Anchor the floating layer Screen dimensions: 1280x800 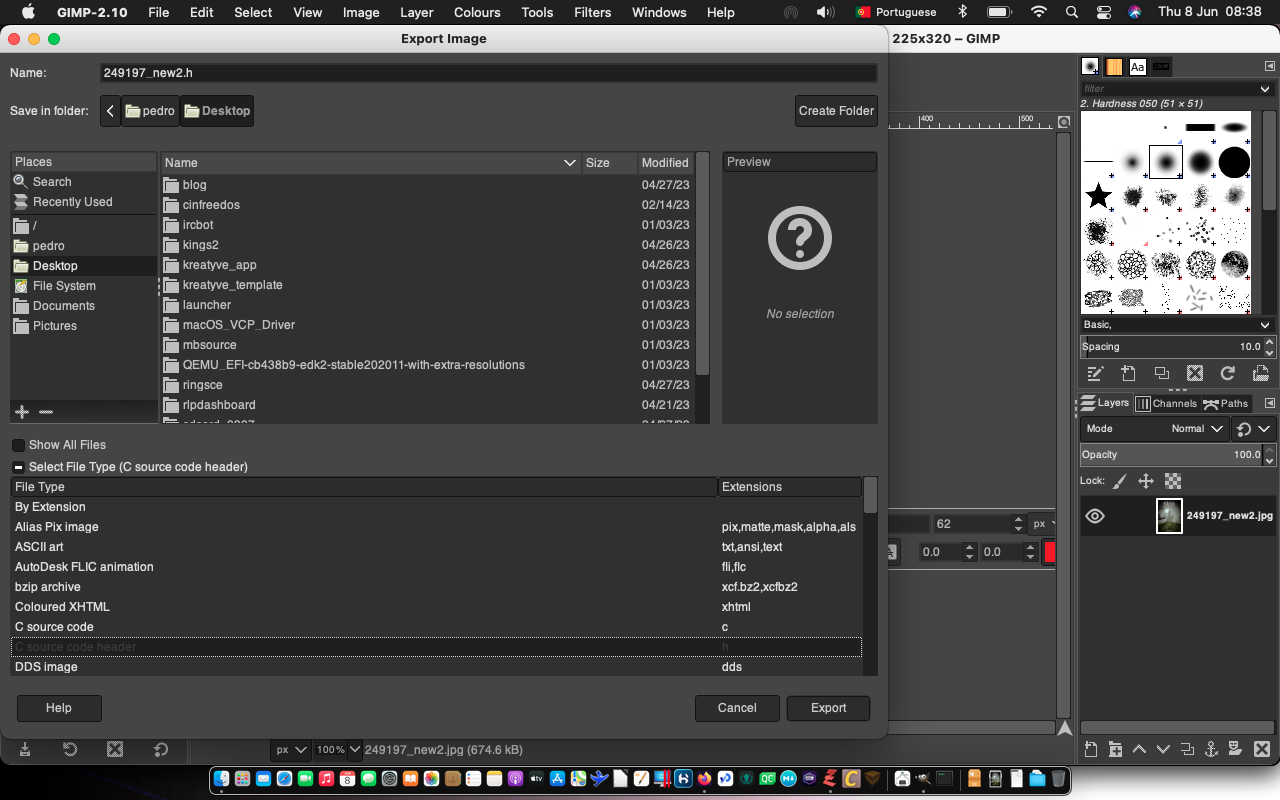[1211, 749]
